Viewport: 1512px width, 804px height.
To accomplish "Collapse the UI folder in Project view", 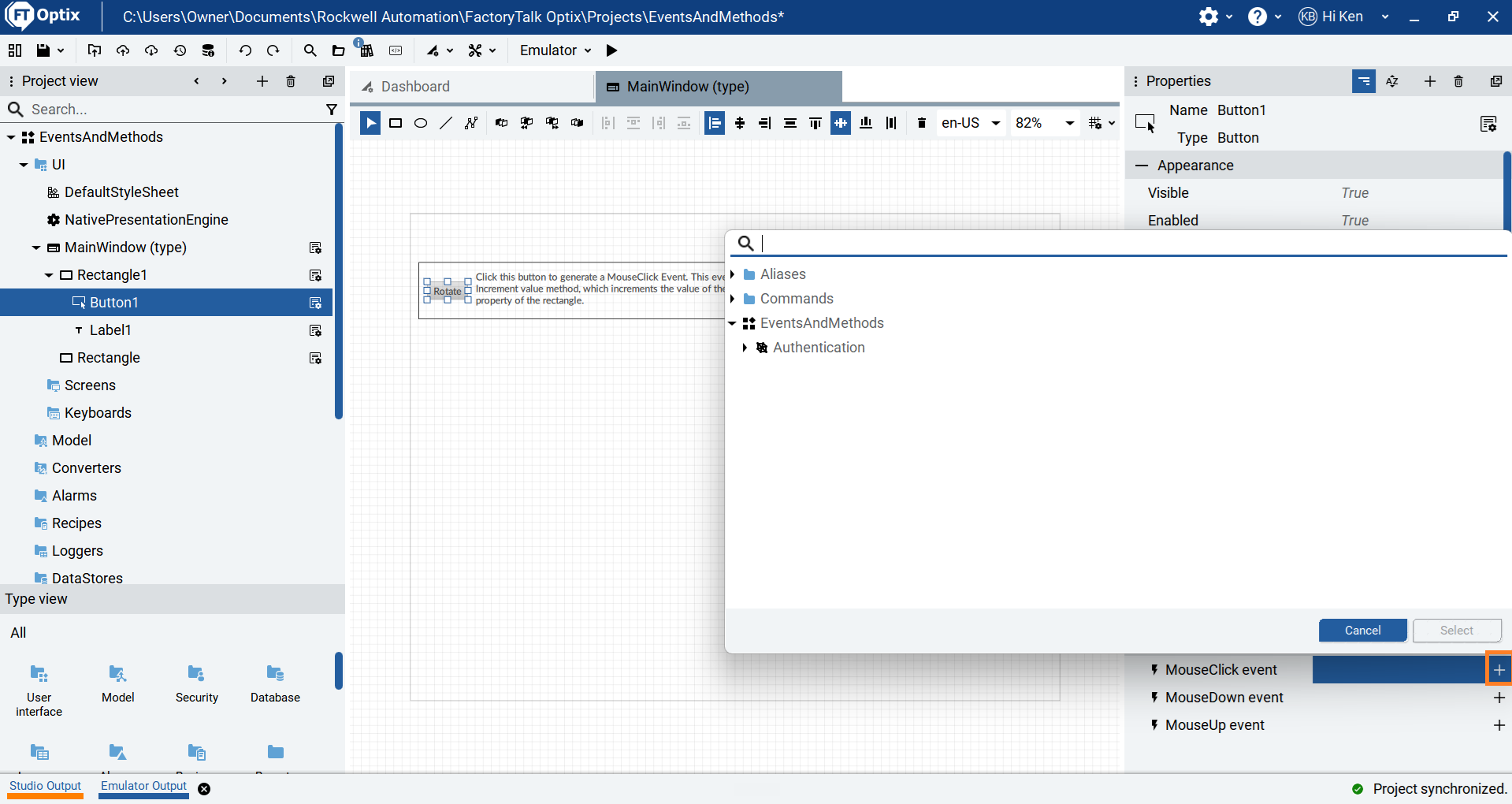I will point(24,165).
